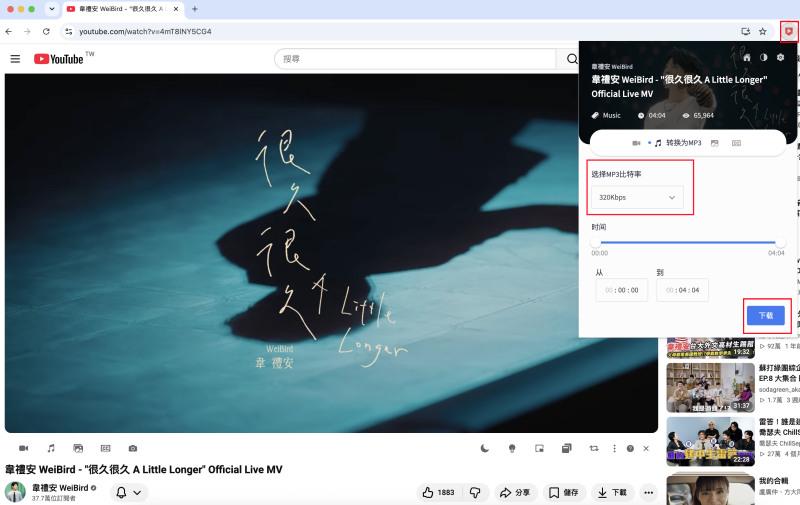Toggle the loop repeat icon below player
Screen dimensions: 800x505
[x=594, y=448]
